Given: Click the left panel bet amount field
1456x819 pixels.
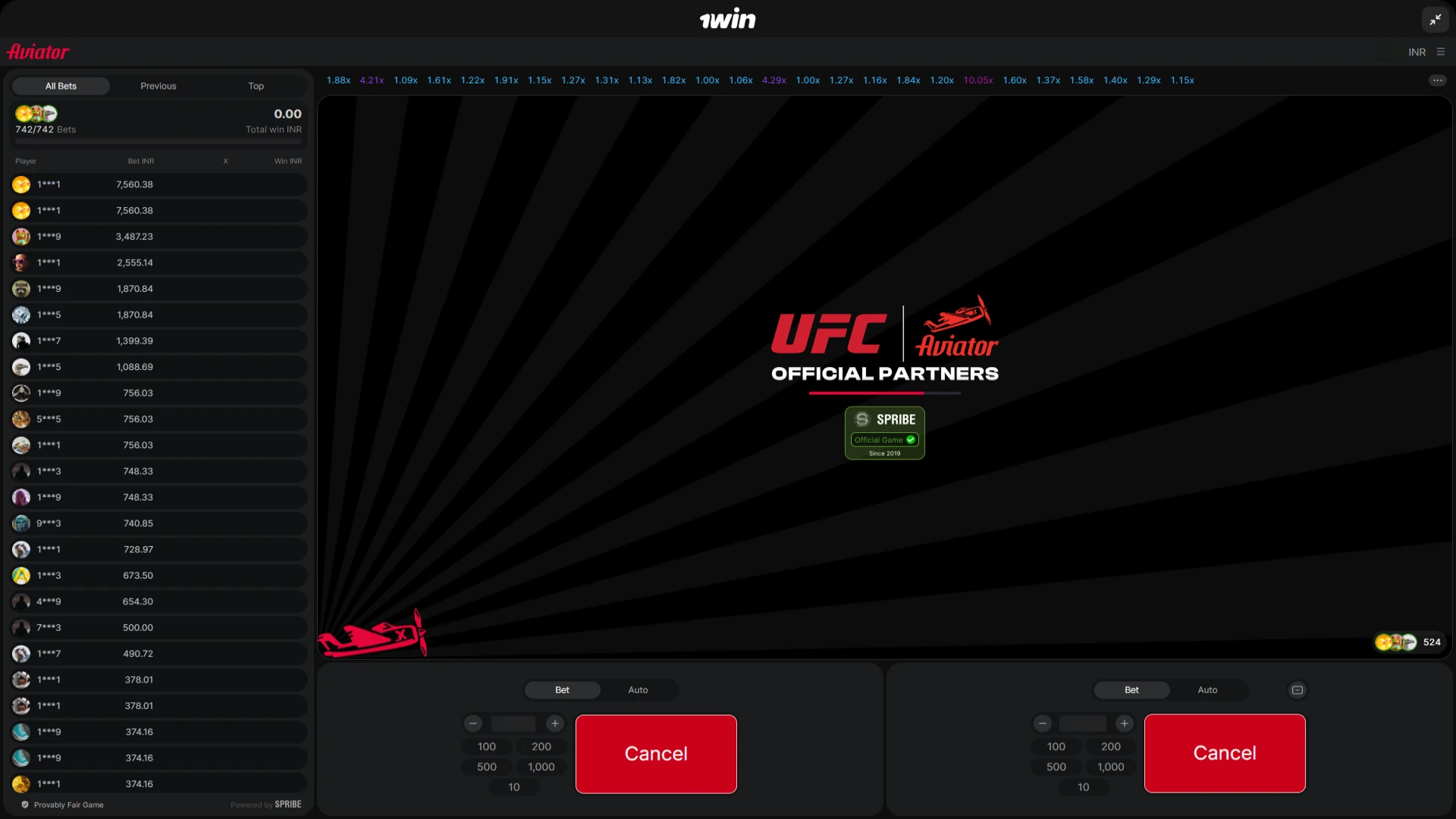Looking at the screenshot, I should 513,723.
